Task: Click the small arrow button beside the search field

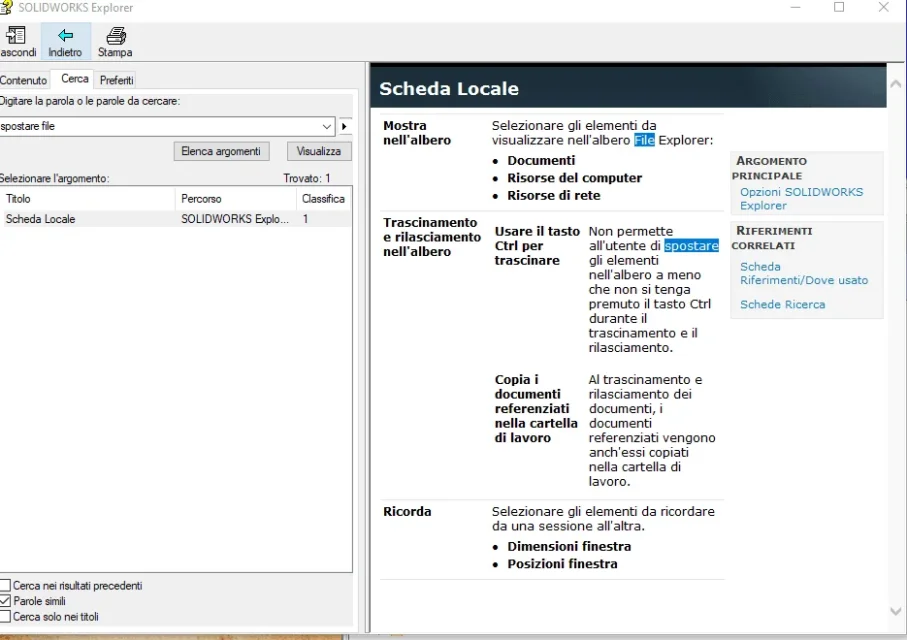Action: (x=345, y=126)
